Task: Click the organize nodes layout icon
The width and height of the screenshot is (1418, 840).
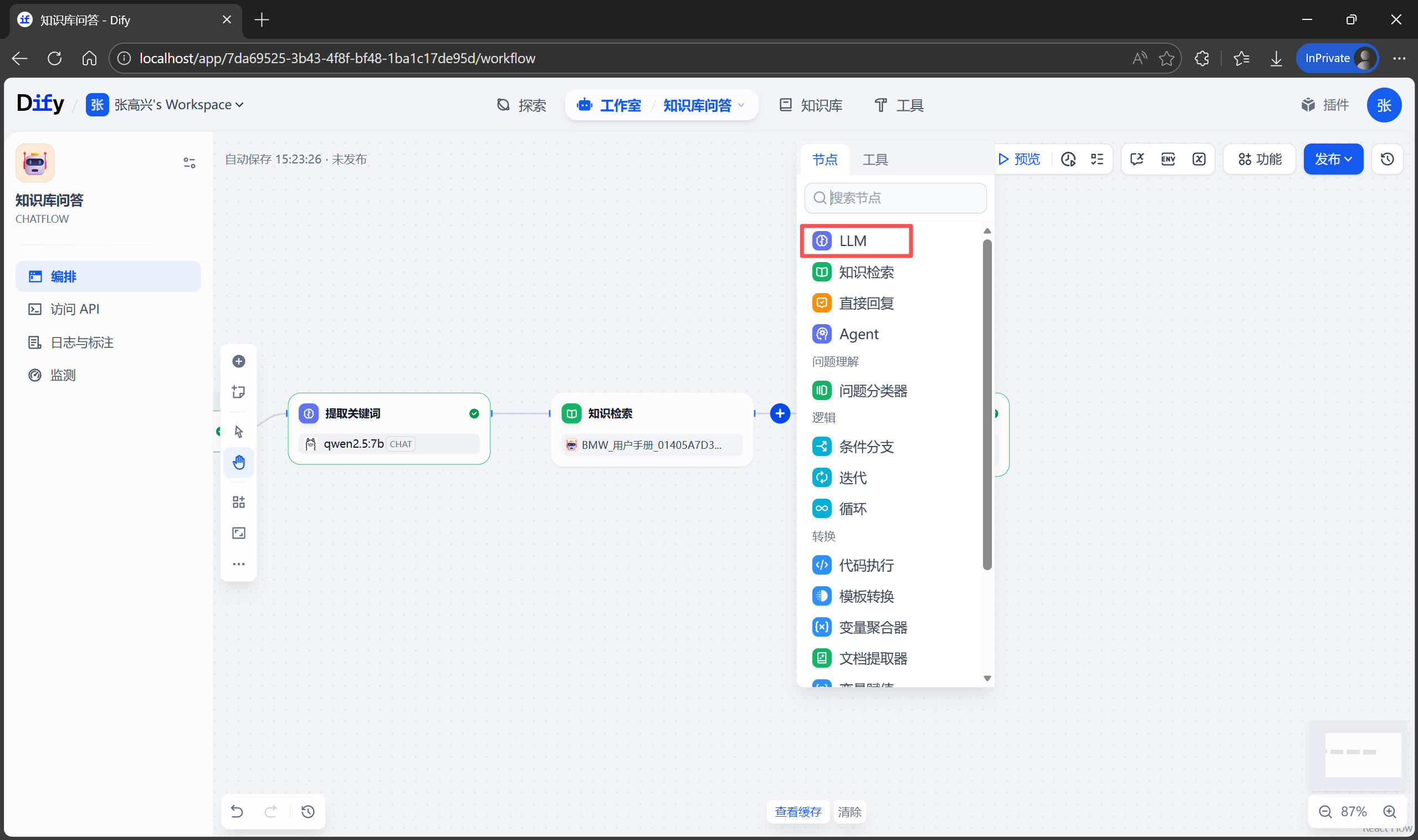Action: [x=238, y=502]
